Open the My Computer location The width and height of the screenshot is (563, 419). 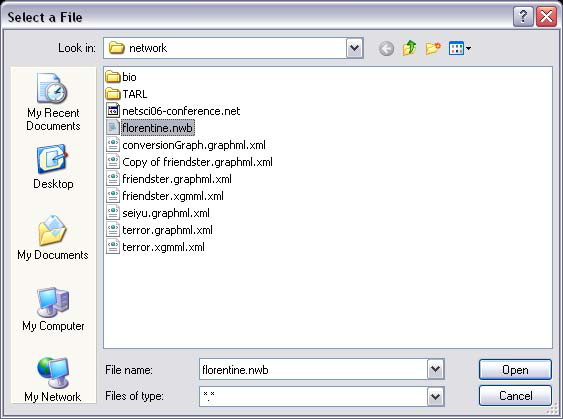pos(53,309)
